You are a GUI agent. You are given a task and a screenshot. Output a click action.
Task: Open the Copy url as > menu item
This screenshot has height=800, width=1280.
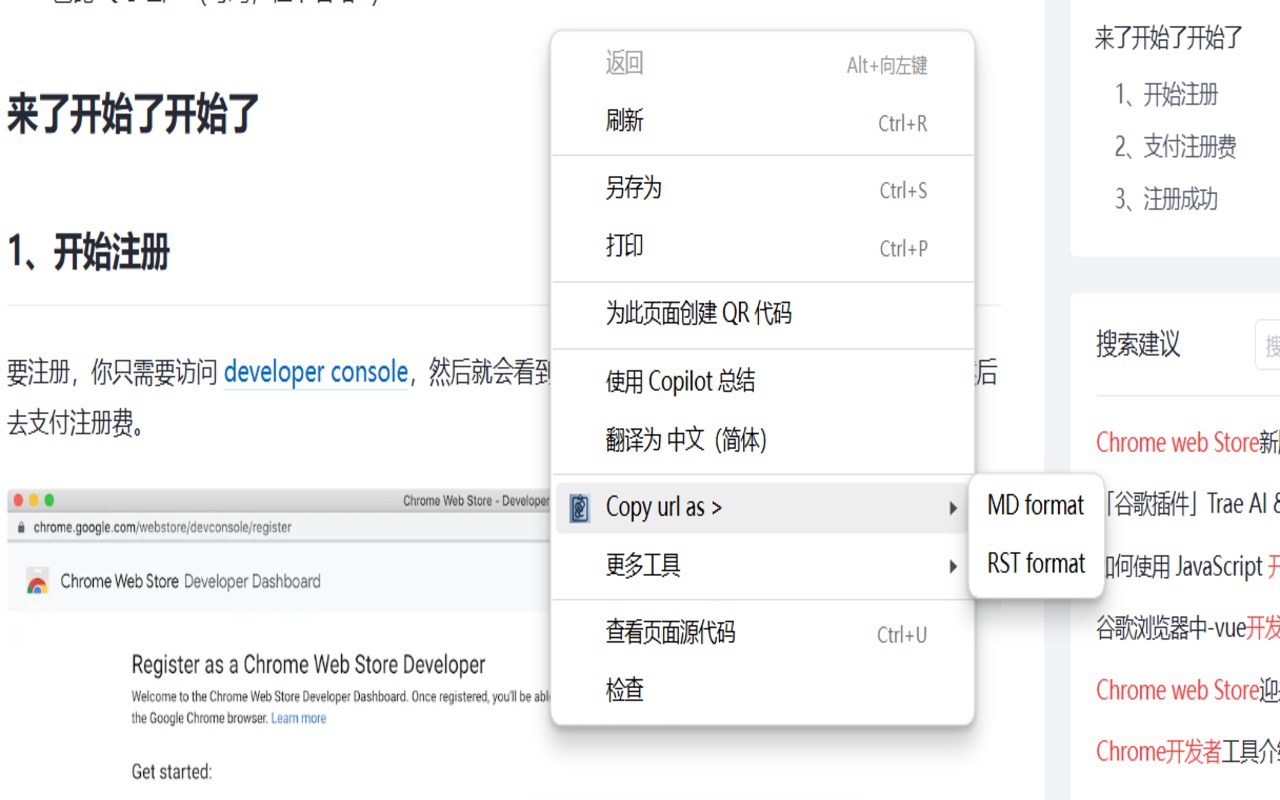point(763,508)
